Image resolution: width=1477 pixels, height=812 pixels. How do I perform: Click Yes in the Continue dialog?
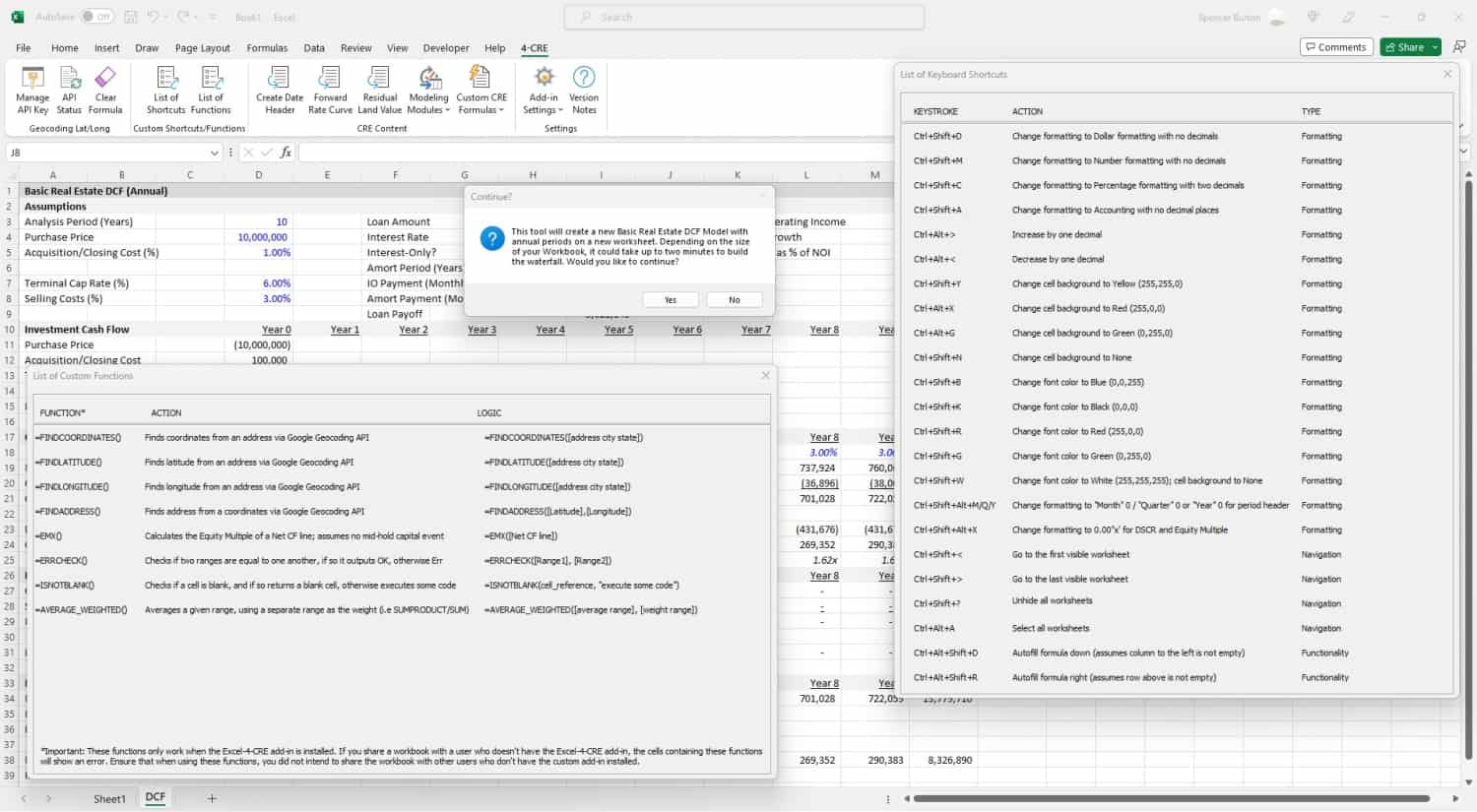coord(671,299)
